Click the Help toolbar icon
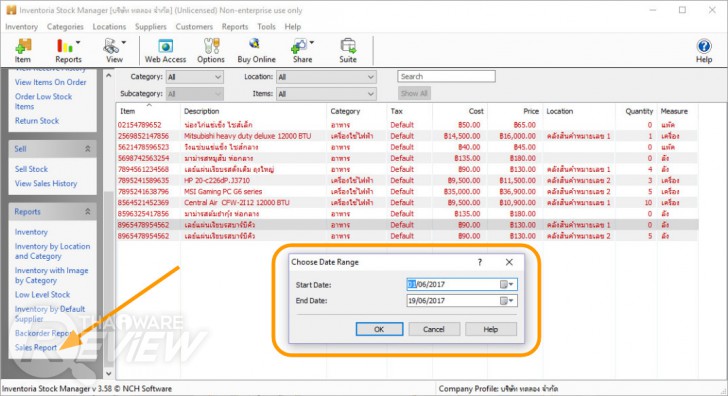 pyautogui.click(x=704, y=51)
